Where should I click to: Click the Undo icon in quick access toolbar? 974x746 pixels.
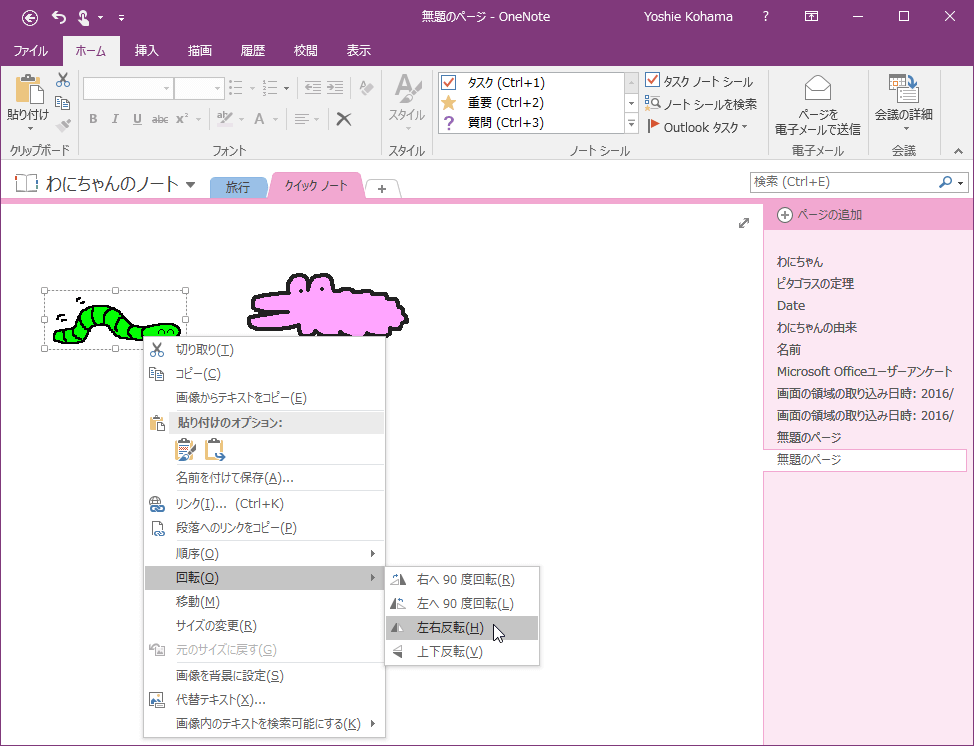[x=59, y=17]
